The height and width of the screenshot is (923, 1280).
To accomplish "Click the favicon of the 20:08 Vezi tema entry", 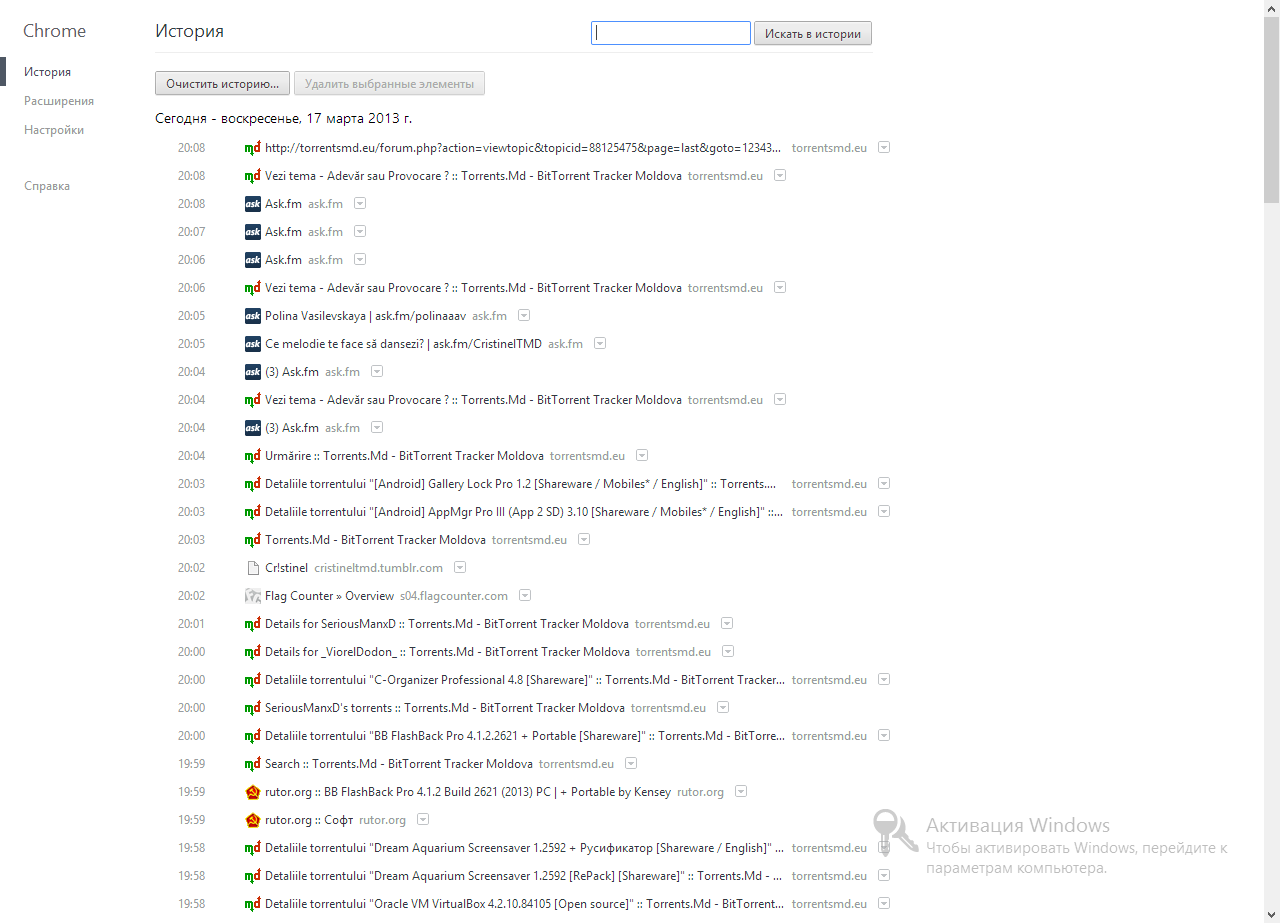I will coord(253,176).
